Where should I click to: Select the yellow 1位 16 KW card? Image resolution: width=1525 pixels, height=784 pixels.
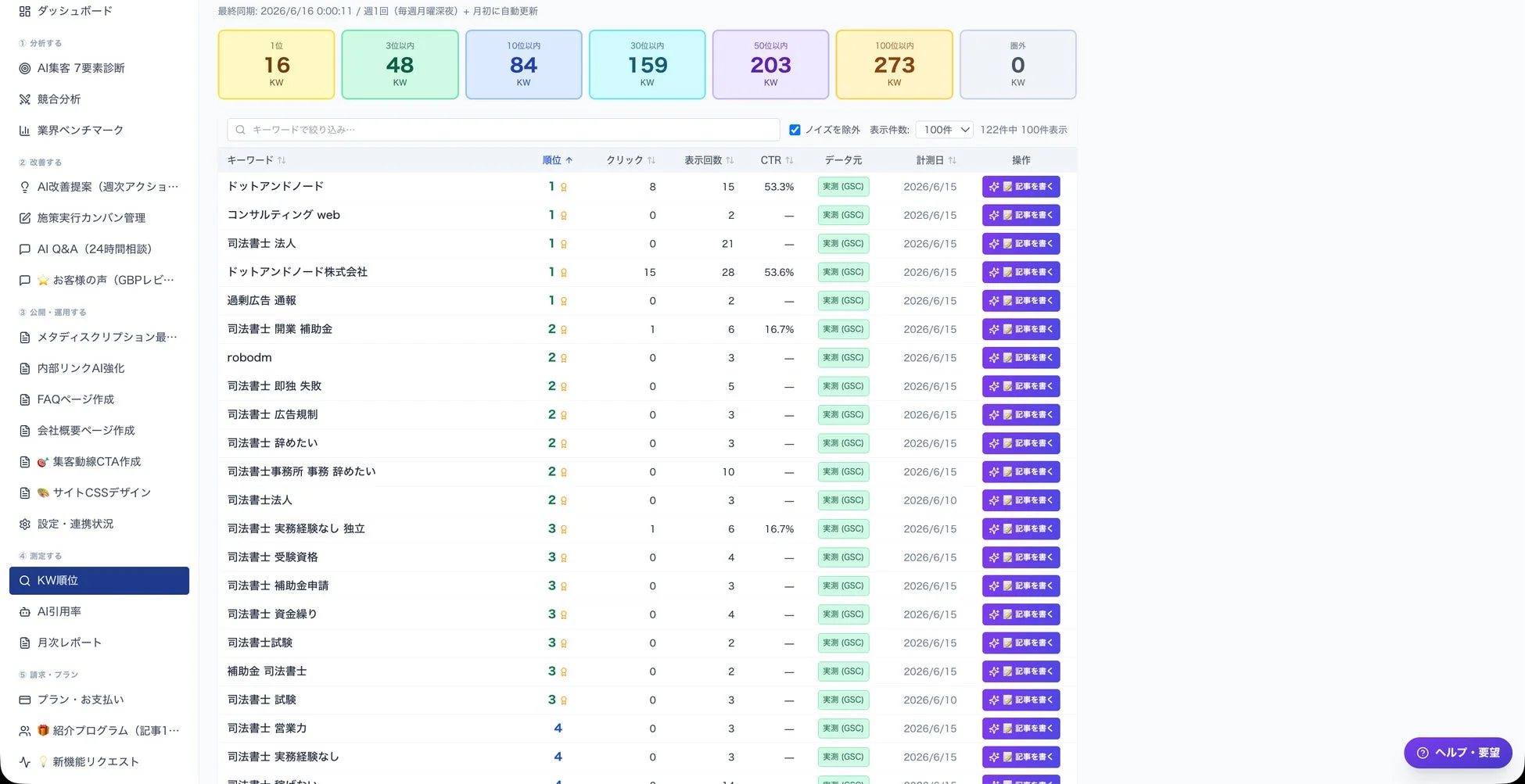277,65
